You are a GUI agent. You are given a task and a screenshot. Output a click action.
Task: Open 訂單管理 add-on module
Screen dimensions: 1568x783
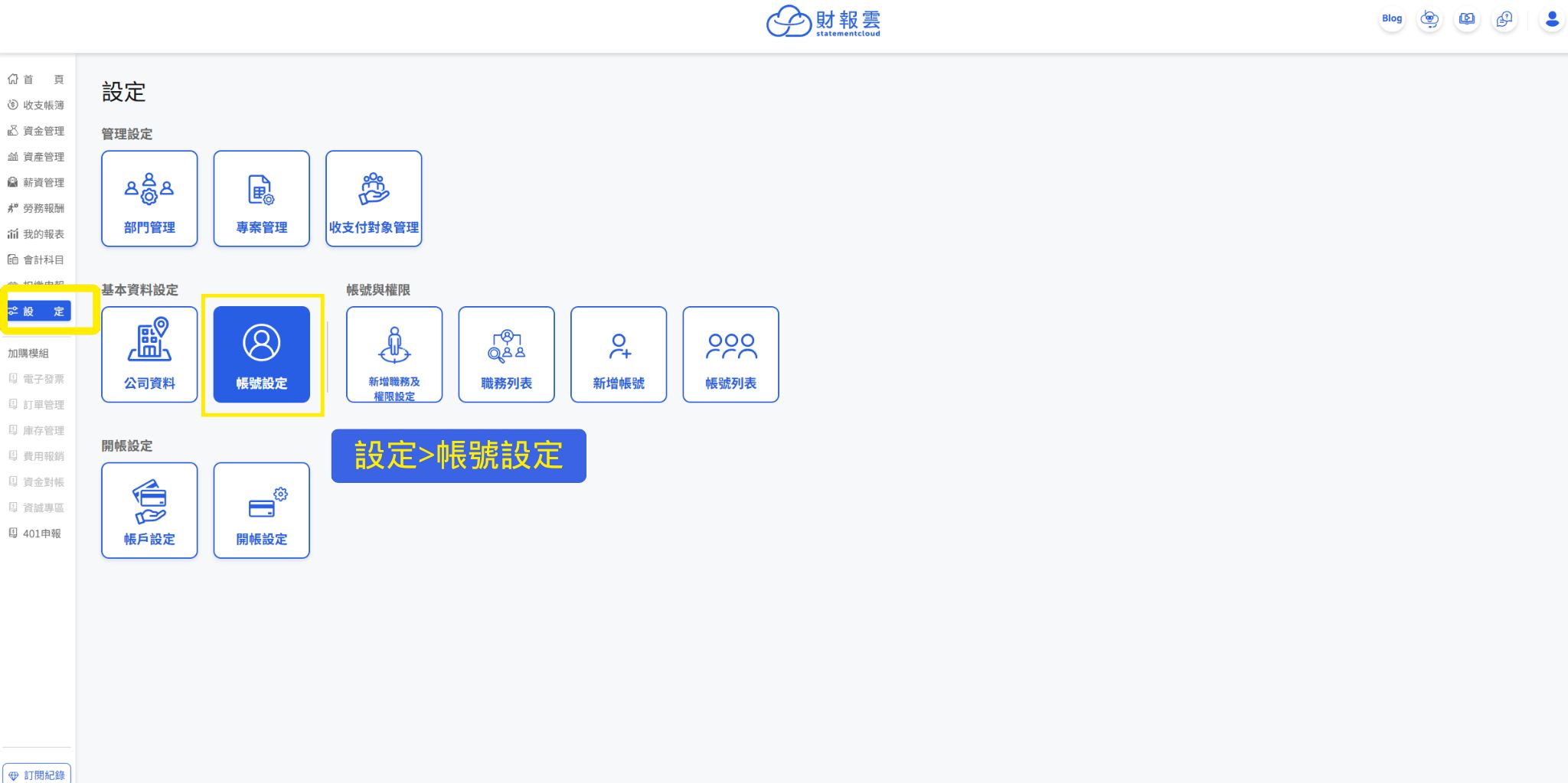tap(36, 405)
